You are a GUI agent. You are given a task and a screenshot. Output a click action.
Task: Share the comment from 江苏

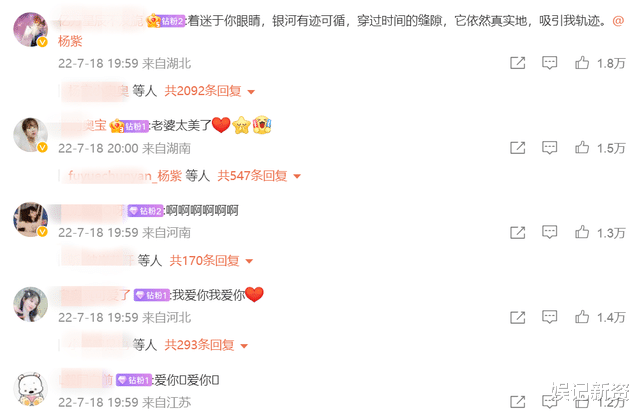pyautogui.click(x=518, y=402)
